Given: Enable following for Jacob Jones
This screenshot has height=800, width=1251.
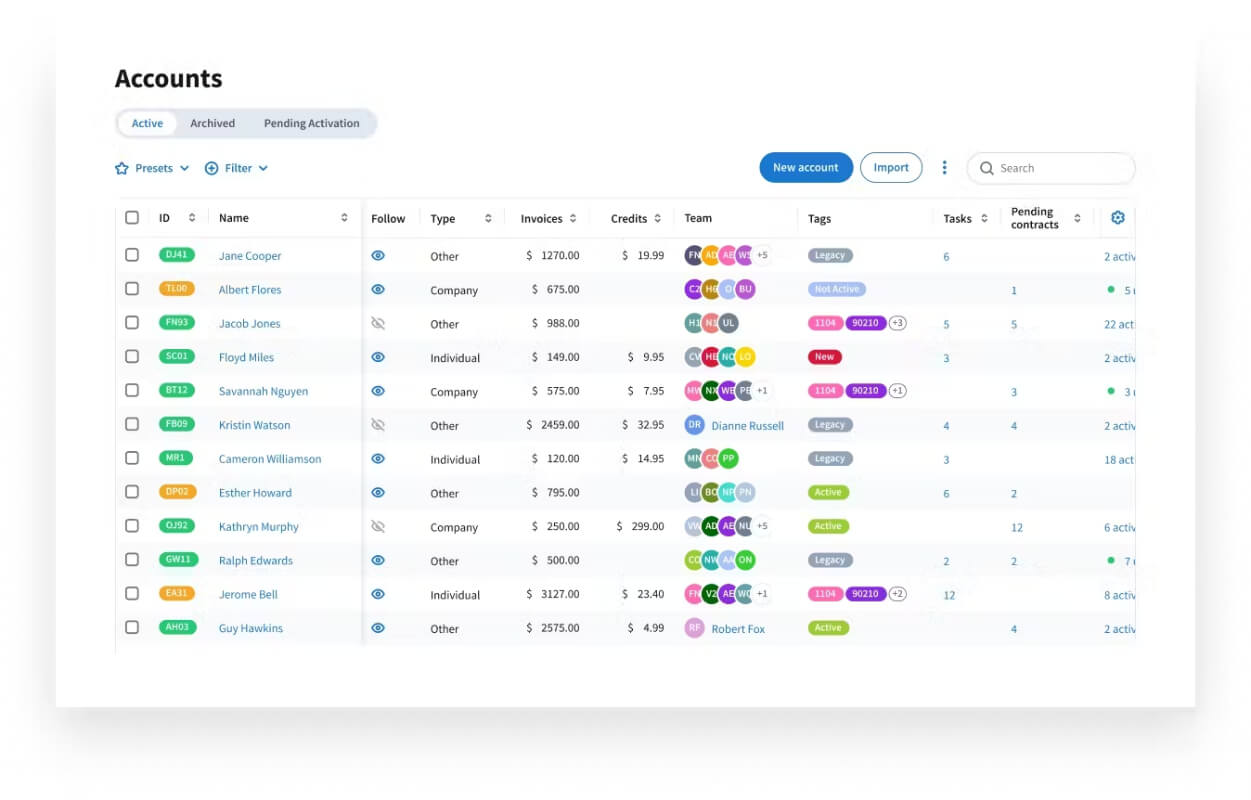Looking at the screenshot, I should coord(378,323).
